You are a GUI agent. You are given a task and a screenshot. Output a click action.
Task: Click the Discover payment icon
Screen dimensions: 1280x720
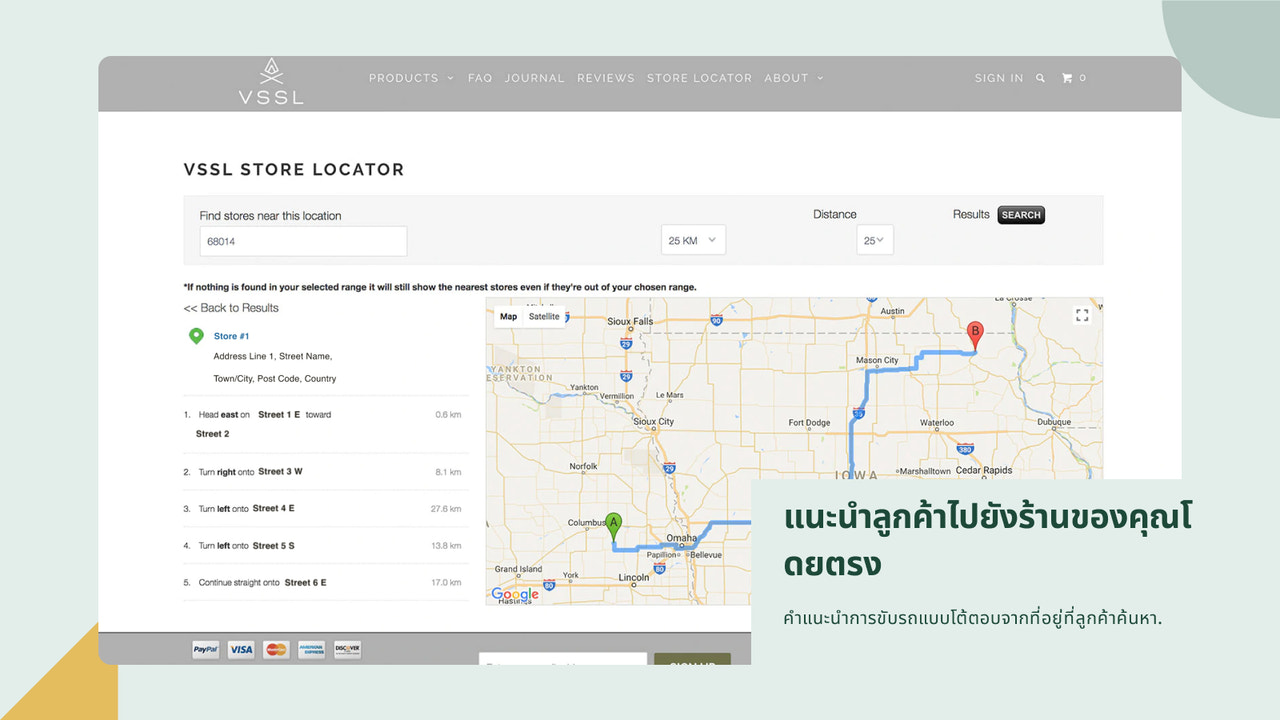click(x=347, y=649)
